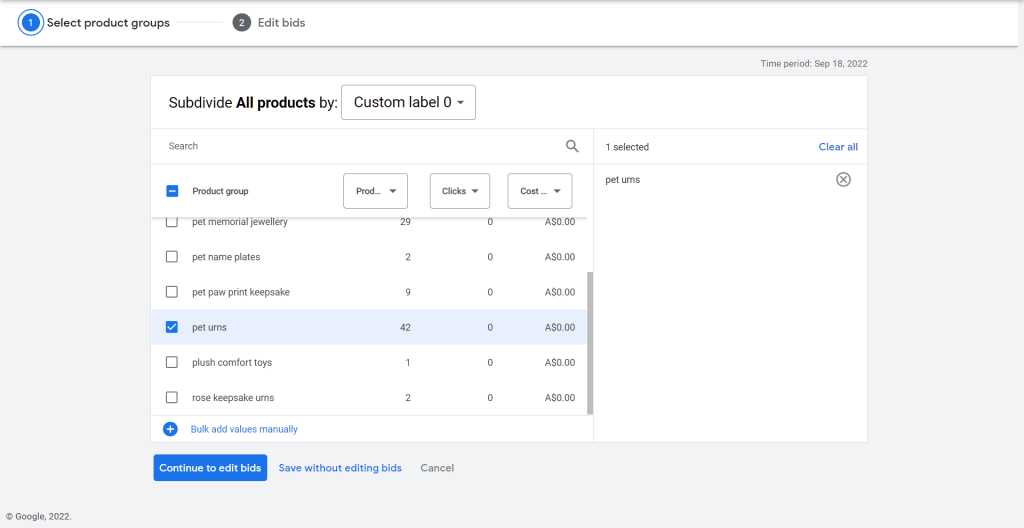Open the Cost column dropdown

pos(540,191)
